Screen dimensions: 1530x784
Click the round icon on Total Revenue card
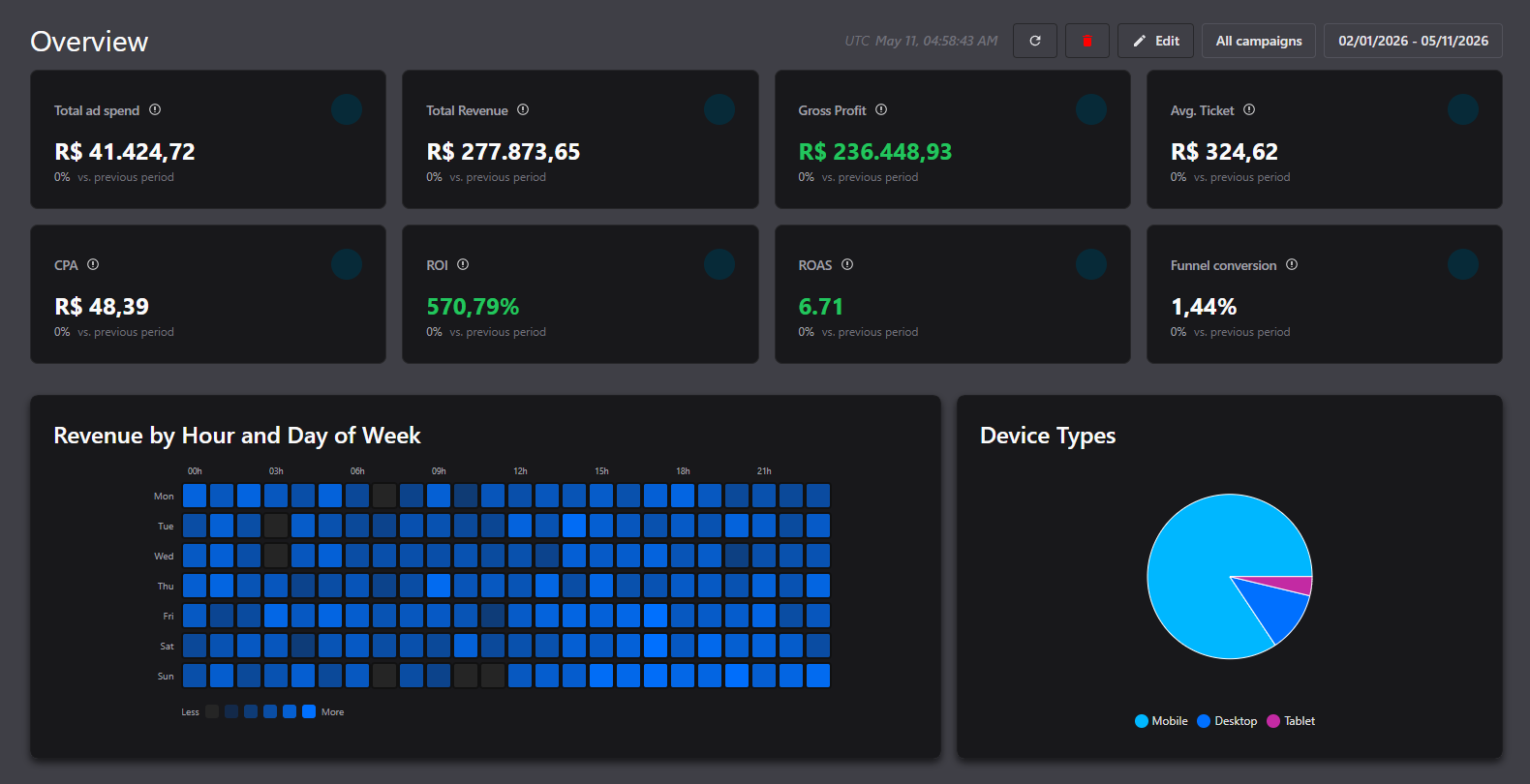pyautogui.click(x=719, y=109)
